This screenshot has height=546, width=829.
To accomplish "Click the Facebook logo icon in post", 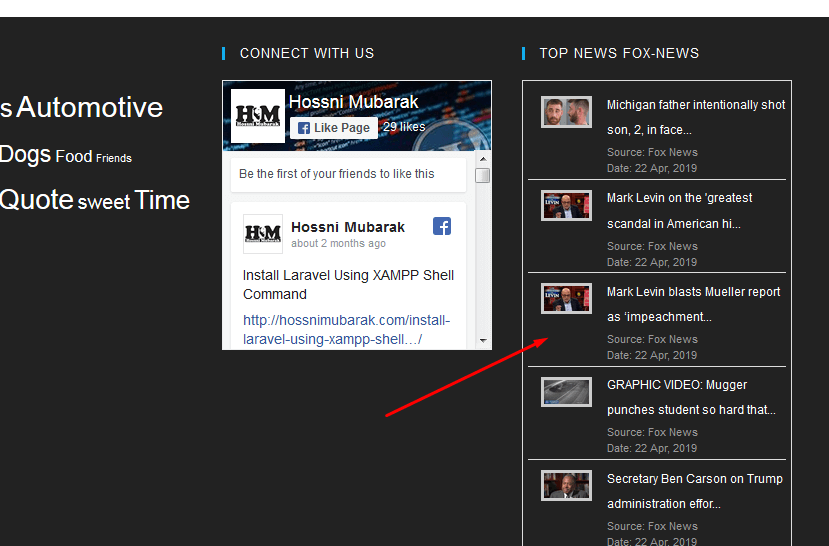I will [x=441, y=226].
